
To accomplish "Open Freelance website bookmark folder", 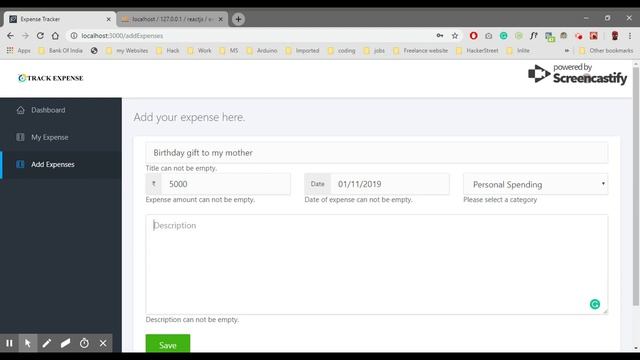I will (x=420, y=51).
